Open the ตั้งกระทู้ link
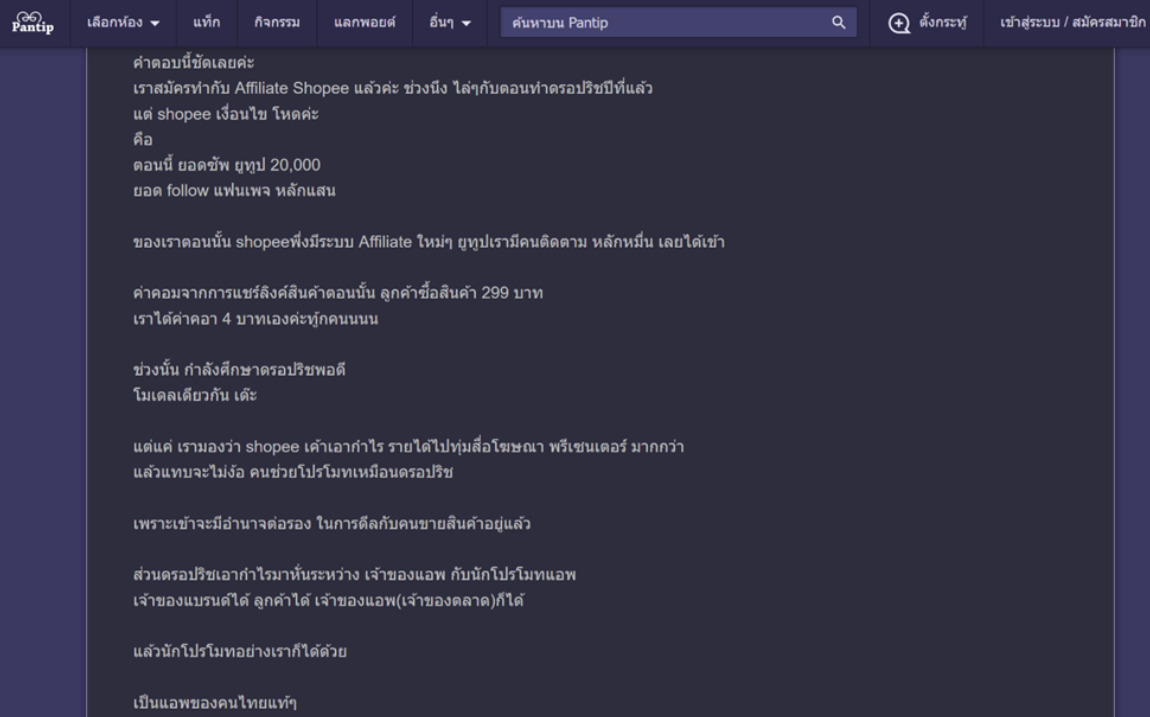1150x717 pixels. (942, 23)
